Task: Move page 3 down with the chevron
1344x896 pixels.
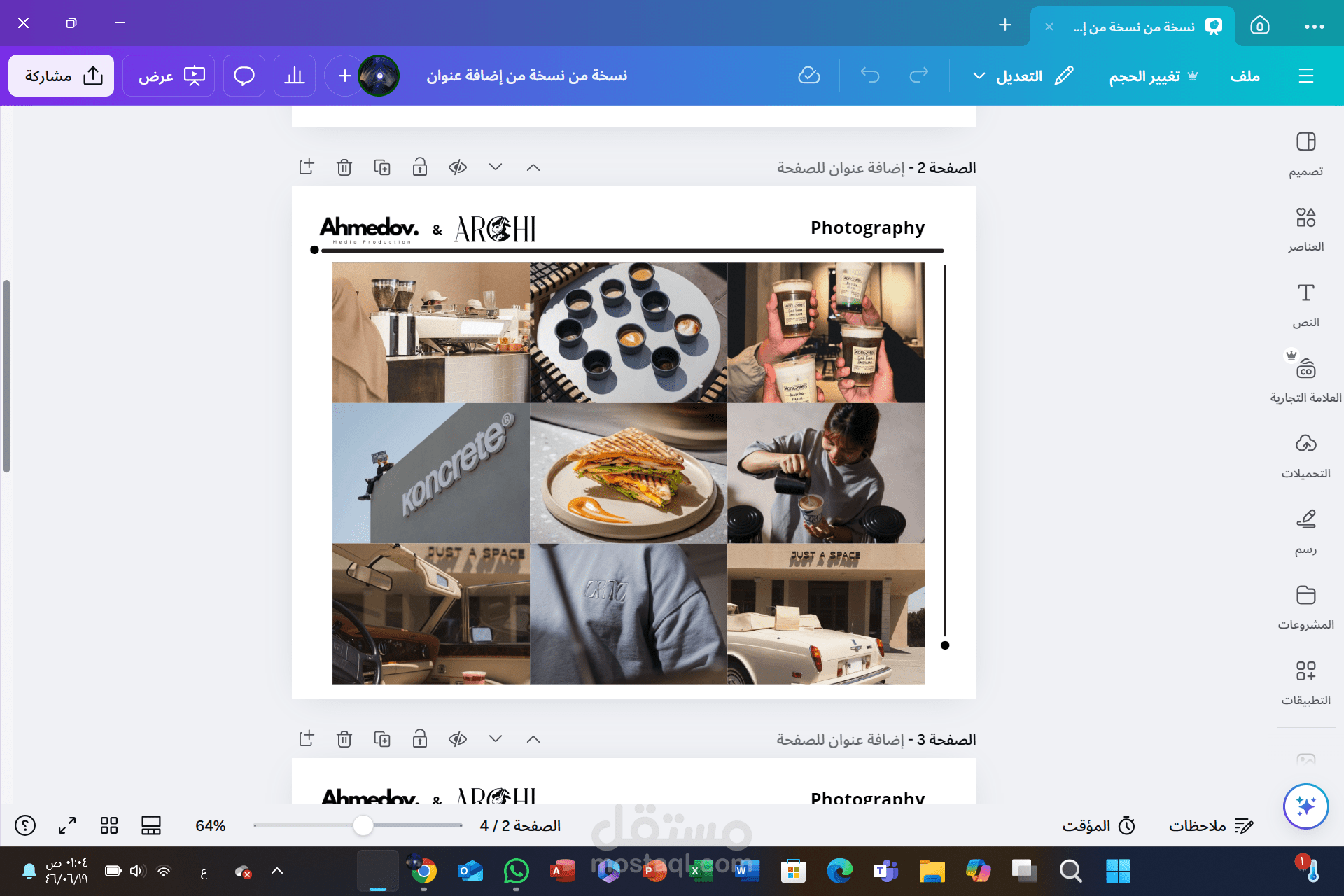Action: pos(496,739)
